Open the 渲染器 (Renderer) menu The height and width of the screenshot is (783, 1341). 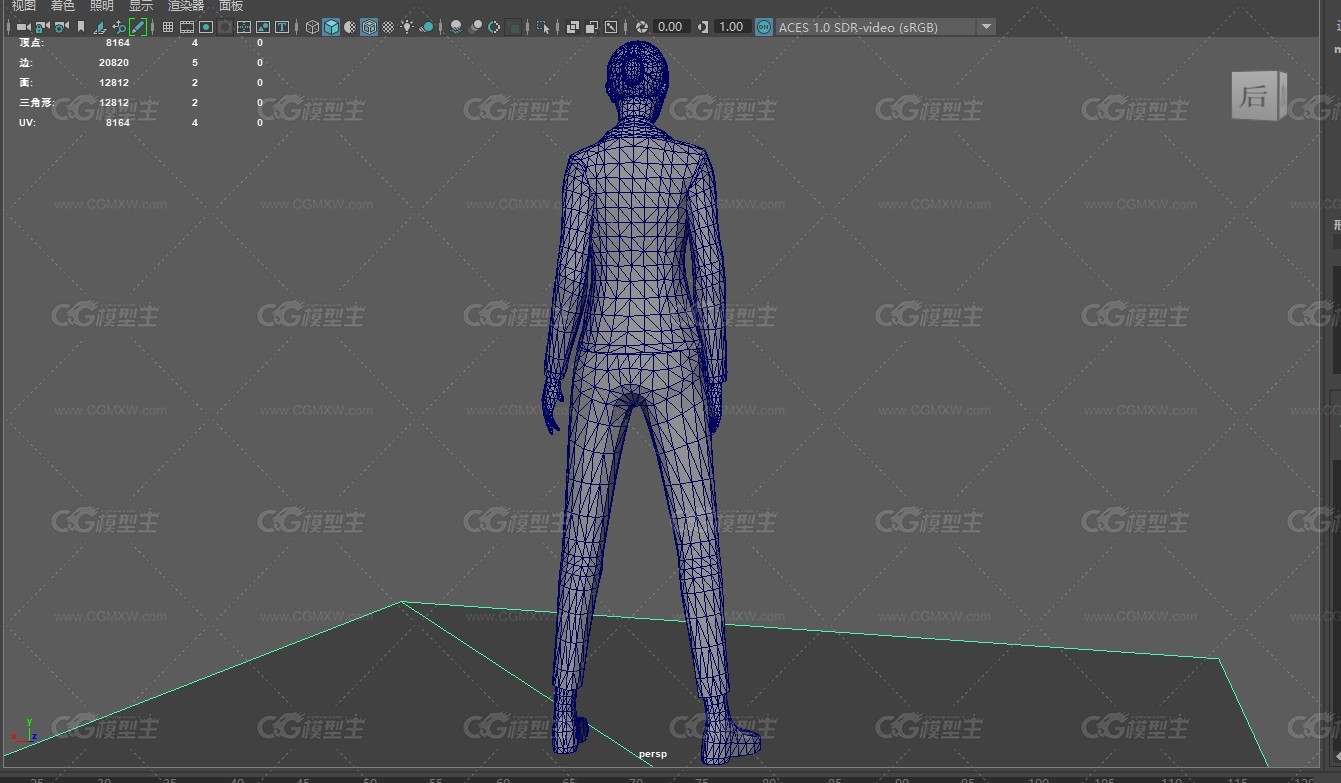186,6
